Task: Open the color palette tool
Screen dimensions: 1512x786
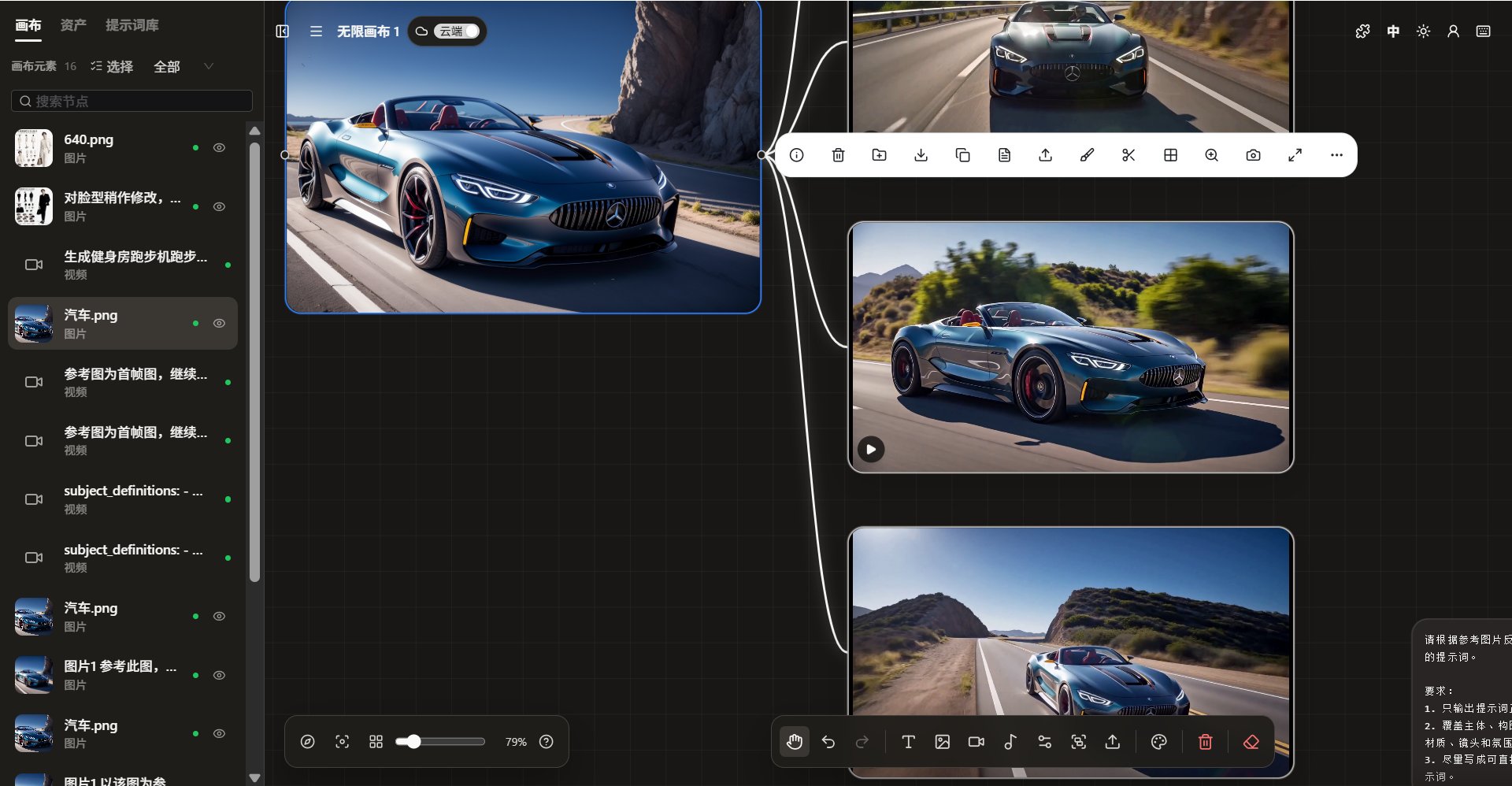Action: (1158, 742)
